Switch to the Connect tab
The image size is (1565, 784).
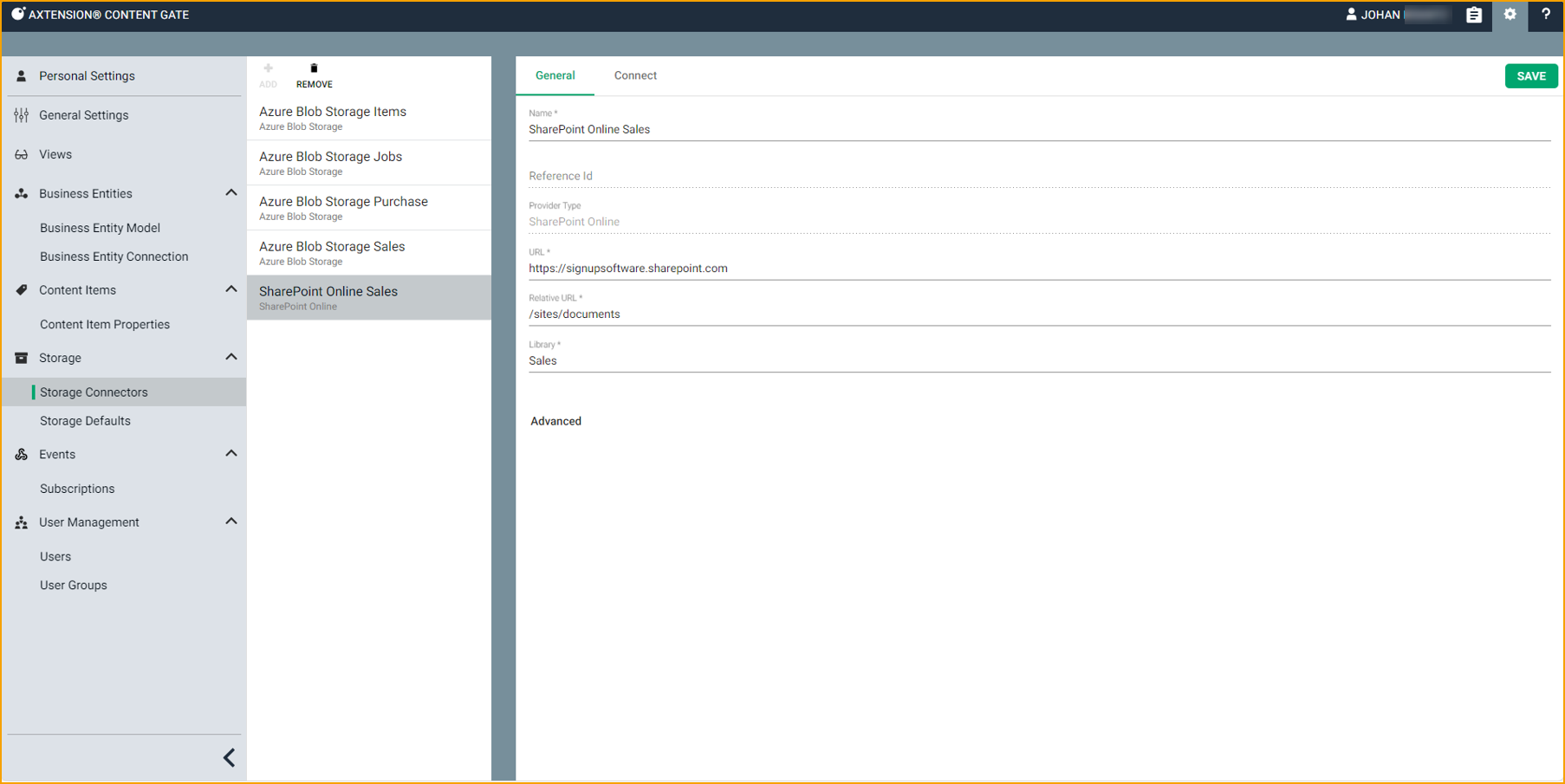635,75
